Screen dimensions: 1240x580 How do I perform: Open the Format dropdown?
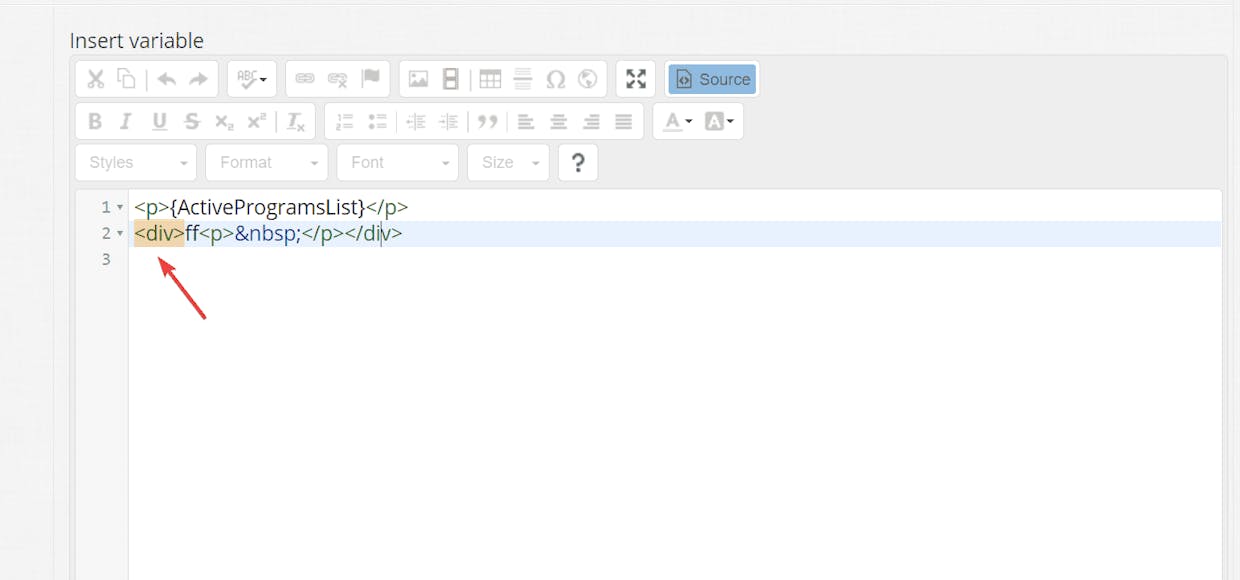coord(267,162)
